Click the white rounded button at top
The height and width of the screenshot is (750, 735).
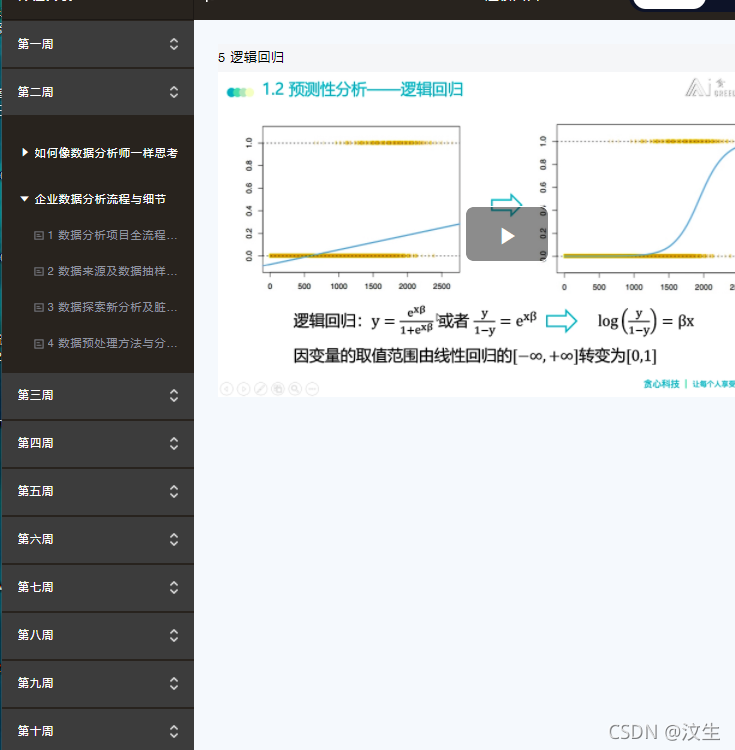[x=669, y=4]
